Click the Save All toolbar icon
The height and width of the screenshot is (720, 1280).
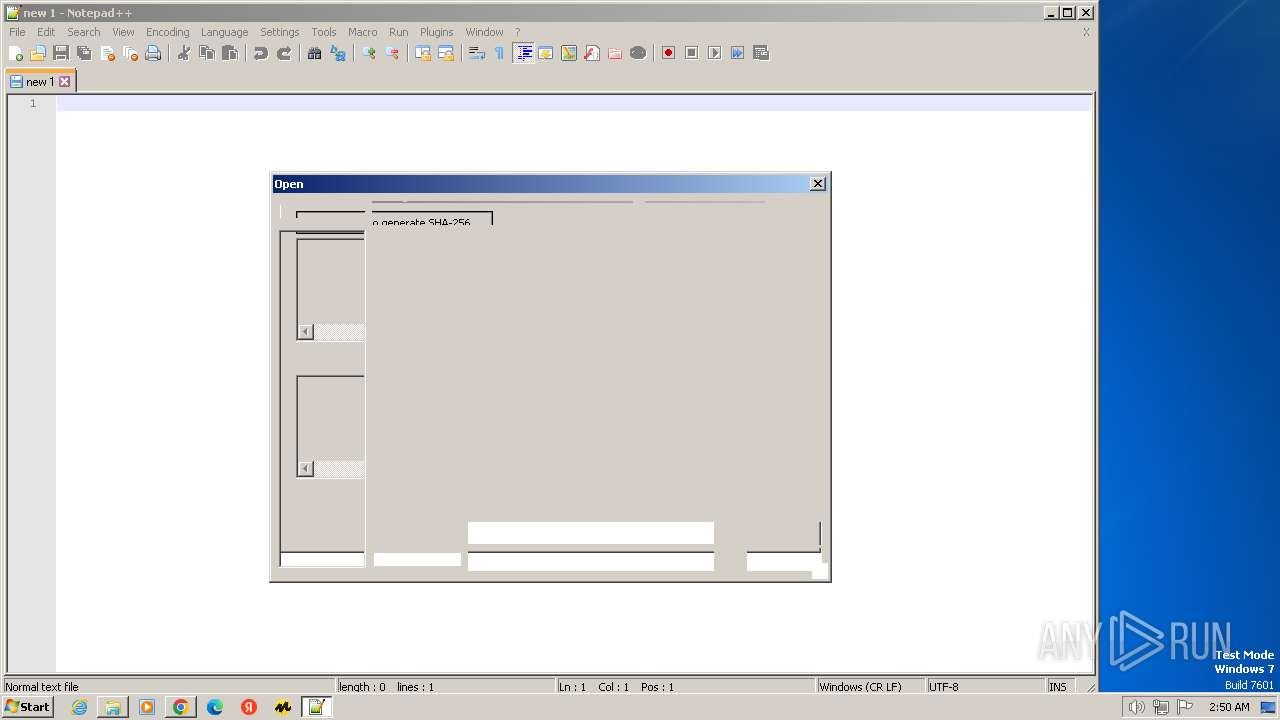pyautogui.click(x=84, y=53)
